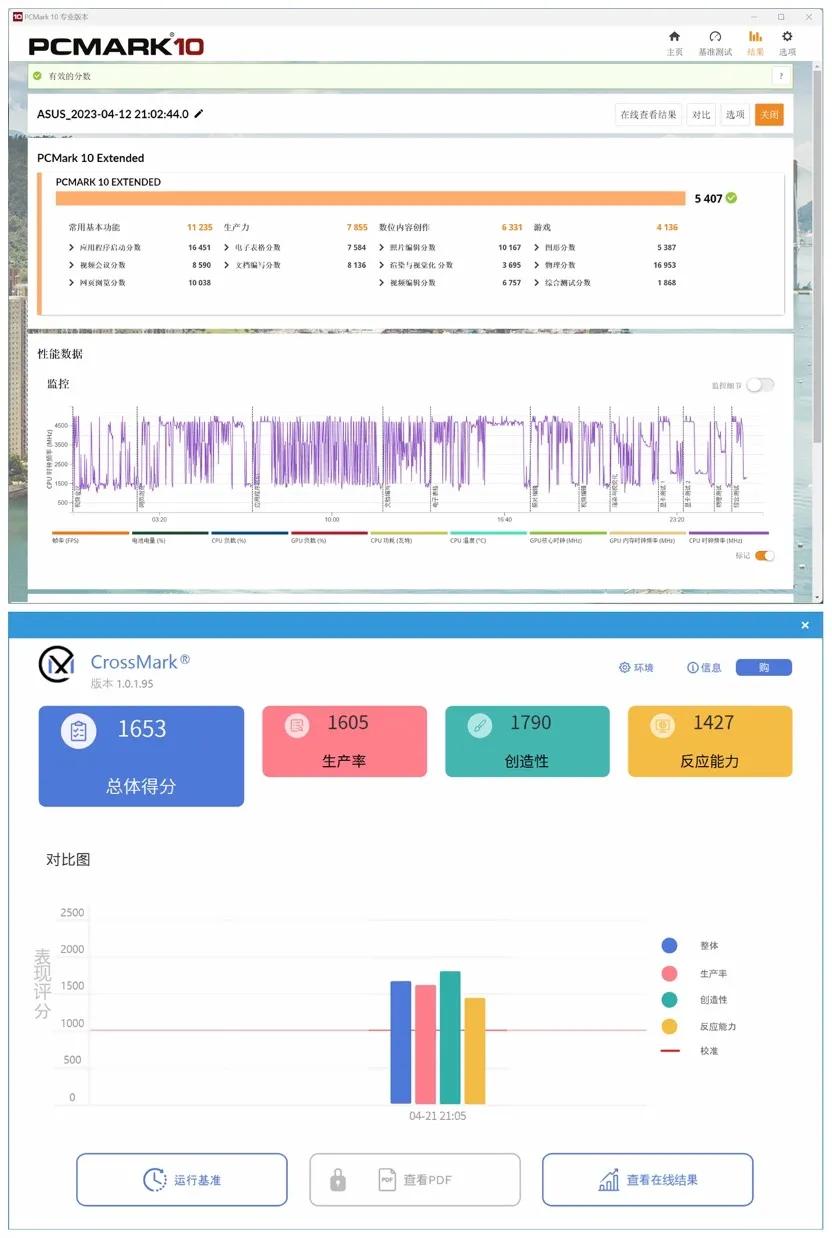
Task: Click the lock icon on the 查看PDF button
Action: [337, 1179]
